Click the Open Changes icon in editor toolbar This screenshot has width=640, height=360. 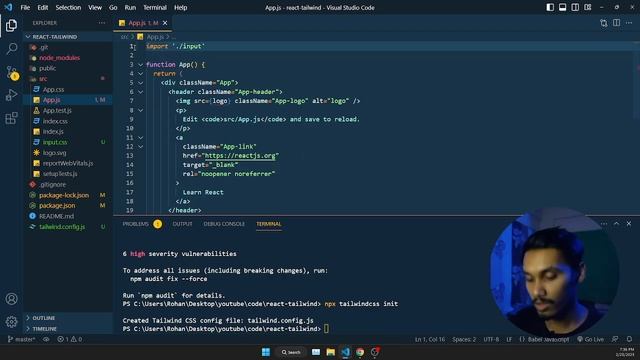point(604,23)
